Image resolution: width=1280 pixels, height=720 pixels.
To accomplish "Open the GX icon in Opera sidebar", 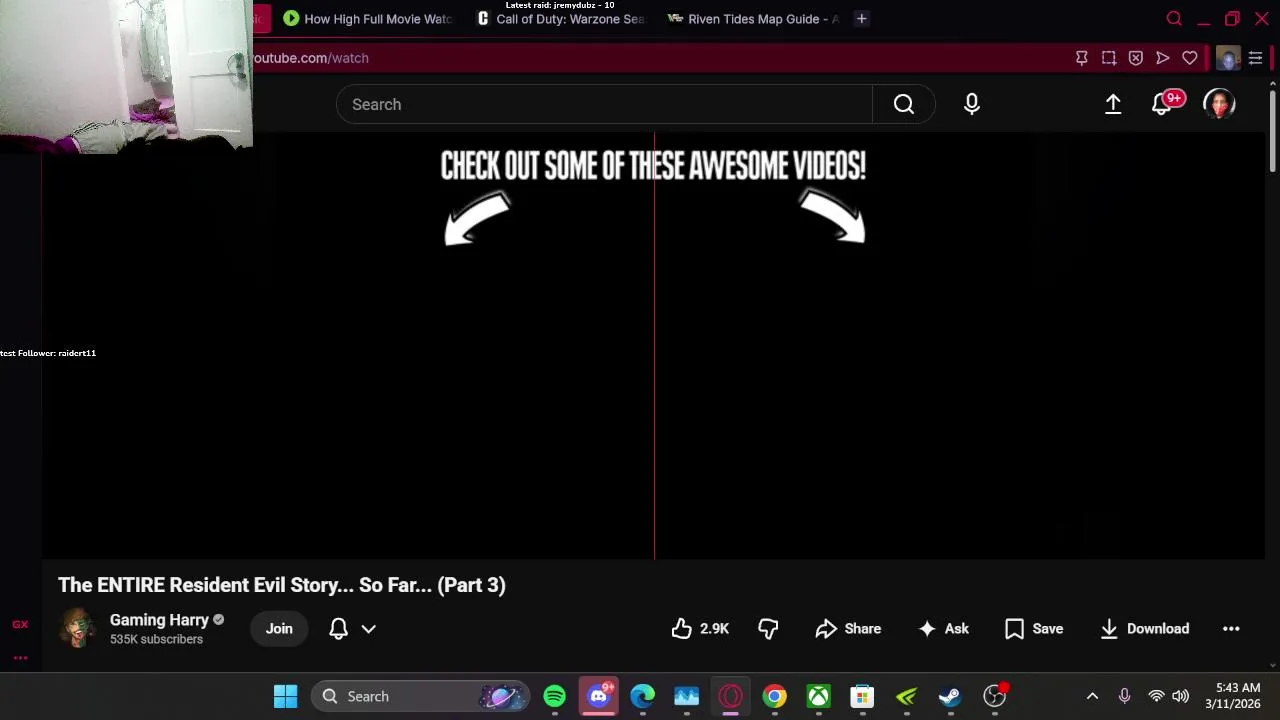I will tap(20, 625).
